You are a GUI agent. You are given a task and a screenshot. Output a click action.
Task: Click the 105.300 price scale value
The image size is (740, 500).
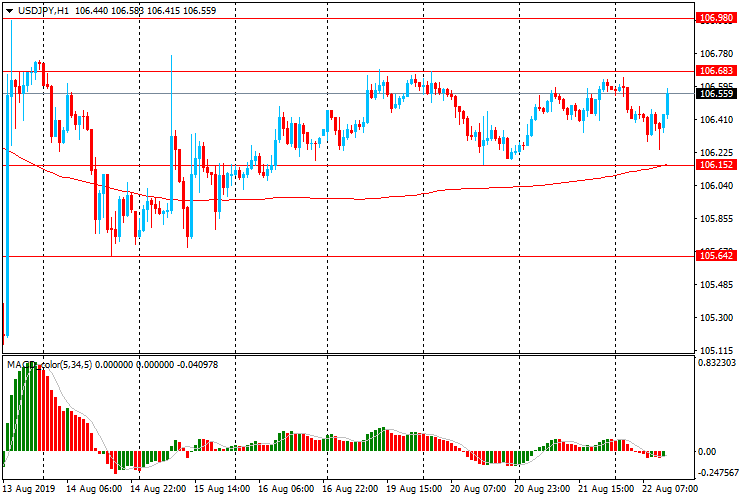716,318
